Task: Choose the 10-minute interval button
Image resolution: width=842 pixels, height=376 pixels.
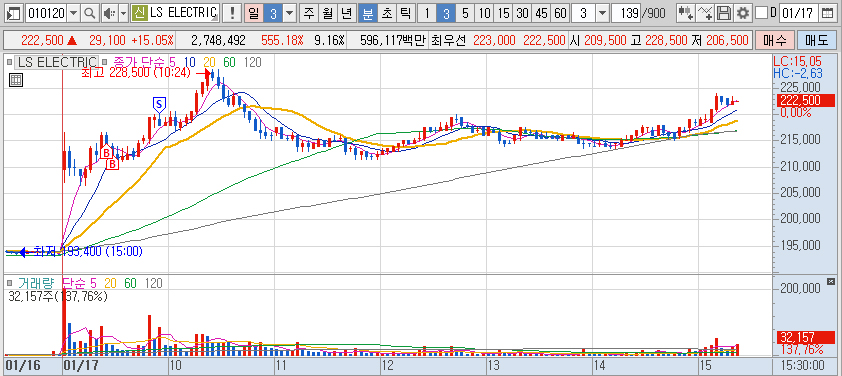Action: click(x=484, y=13)
